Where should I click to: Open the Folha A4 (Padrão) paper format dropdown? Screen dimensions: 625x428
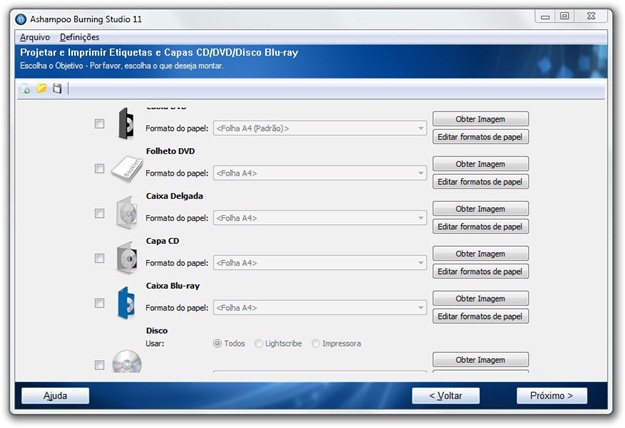click(320, 128)
